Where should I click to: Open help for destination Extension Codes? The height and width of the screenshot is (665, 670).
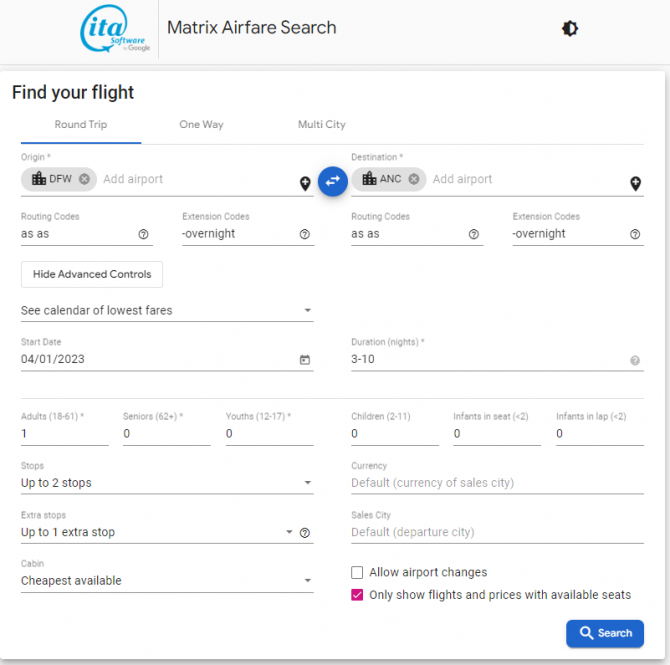pos(635,234)
